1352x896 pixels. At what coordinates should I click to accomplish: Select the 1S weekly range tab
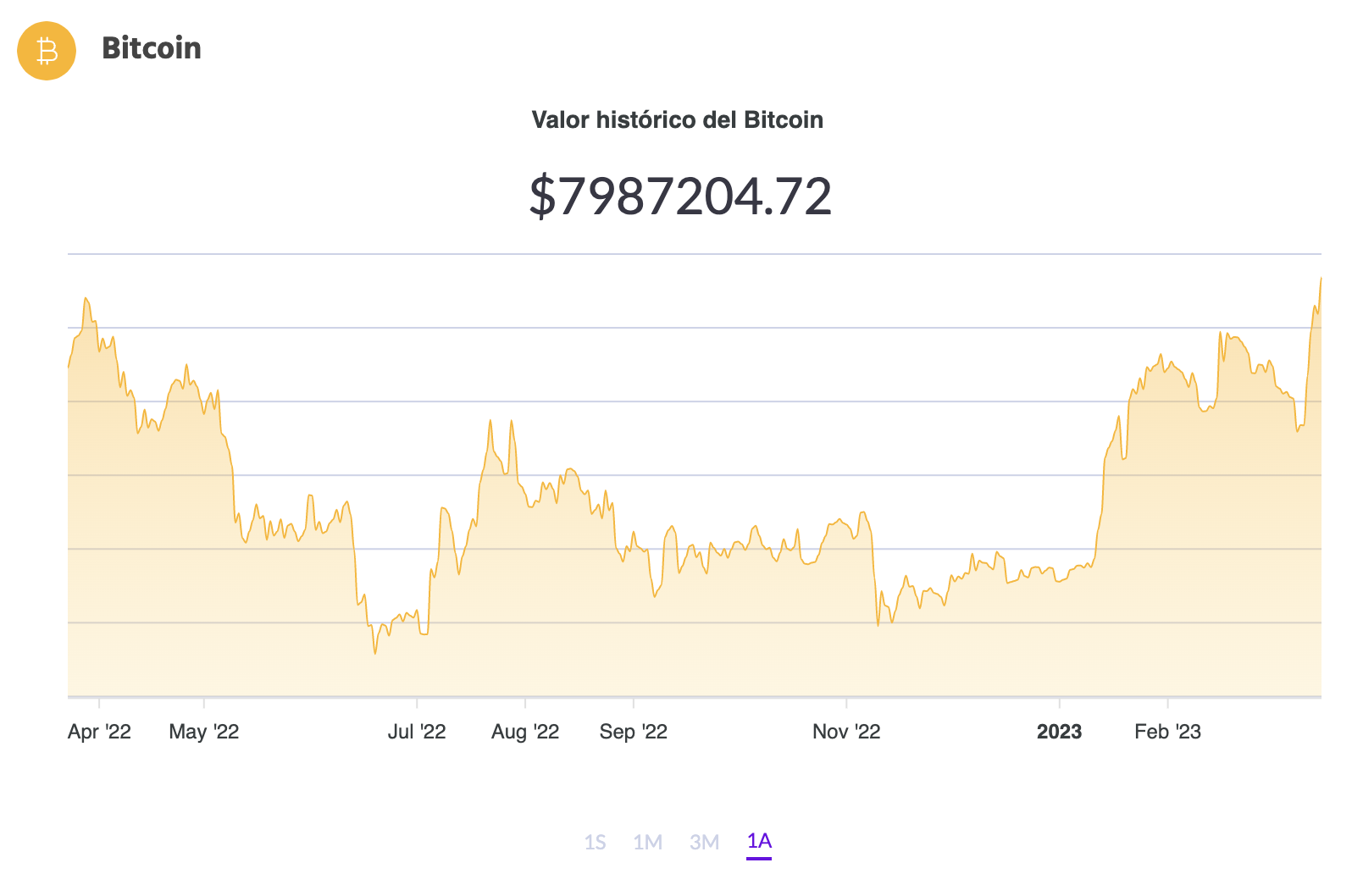[x=596, y=842]
